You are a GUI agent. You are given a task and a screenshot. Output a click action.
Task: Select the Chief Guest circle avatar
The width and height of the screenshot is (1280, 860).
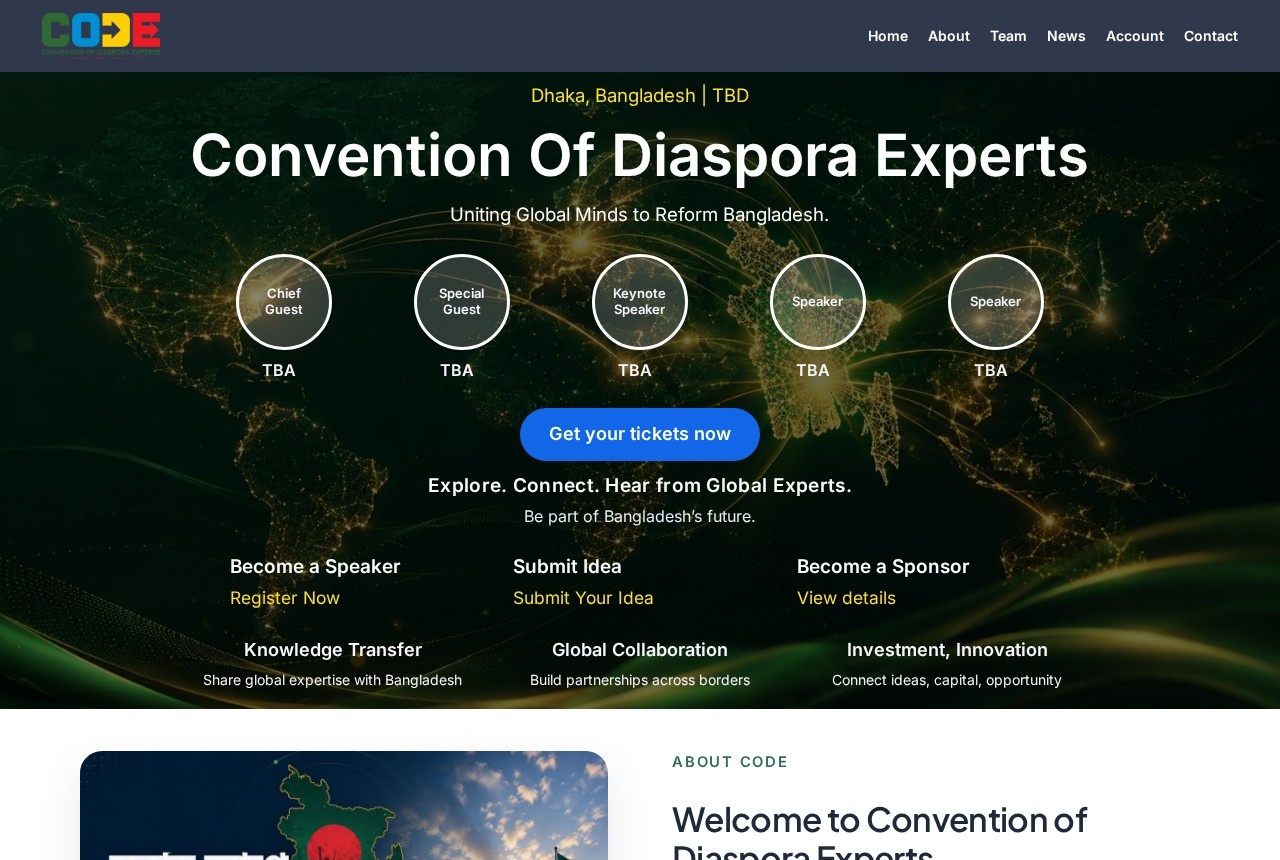pos(284,302)
